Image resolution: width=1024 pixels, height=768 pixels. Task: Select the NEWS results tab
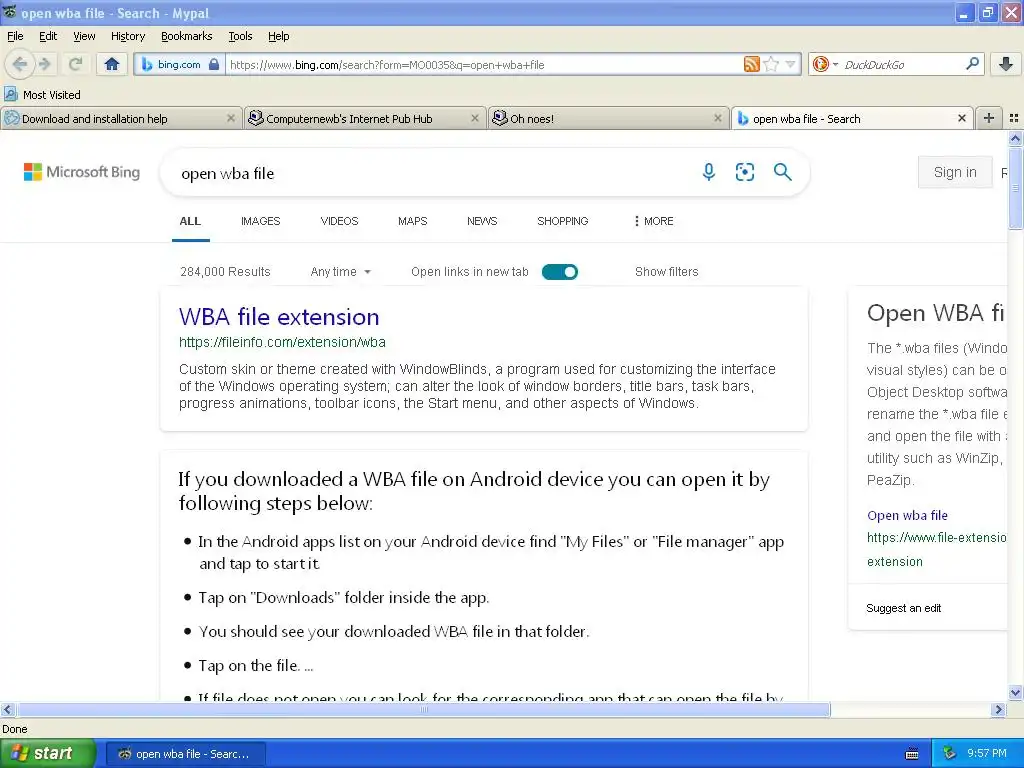[x=482, y=221]
